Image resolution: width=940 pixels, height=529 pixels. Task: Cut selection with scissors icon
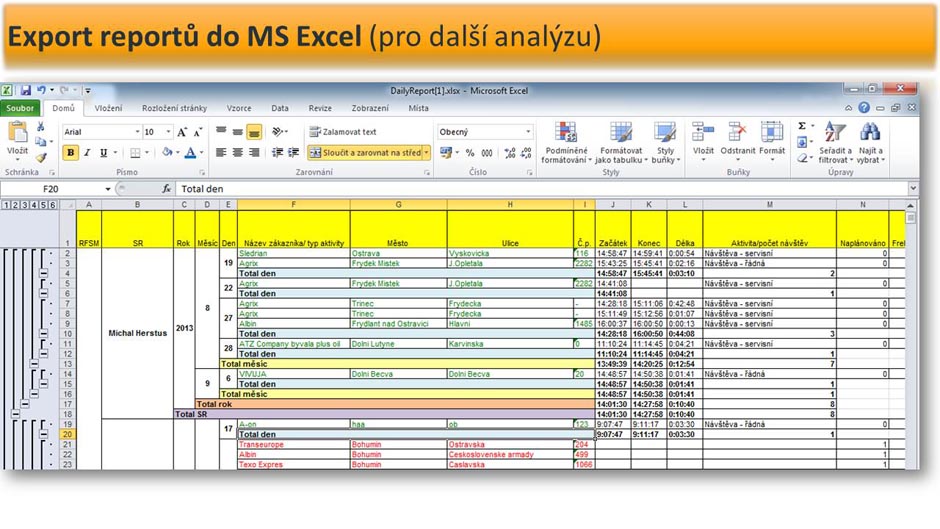pyautogui.click(x=41, y=127)
